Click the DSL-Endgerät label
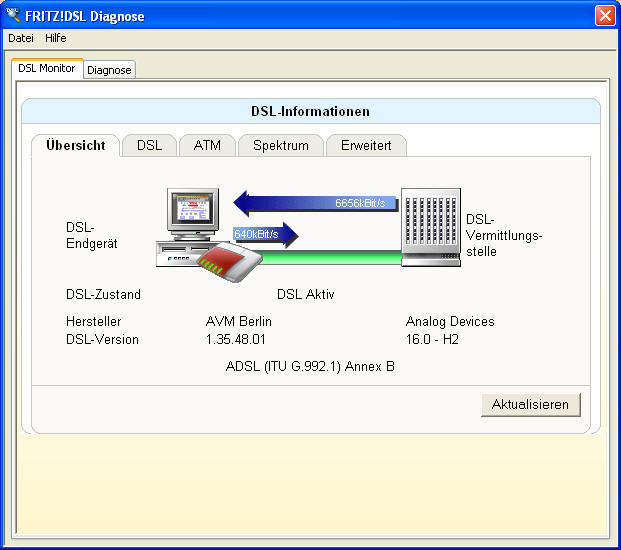 (x=91, y=235)
